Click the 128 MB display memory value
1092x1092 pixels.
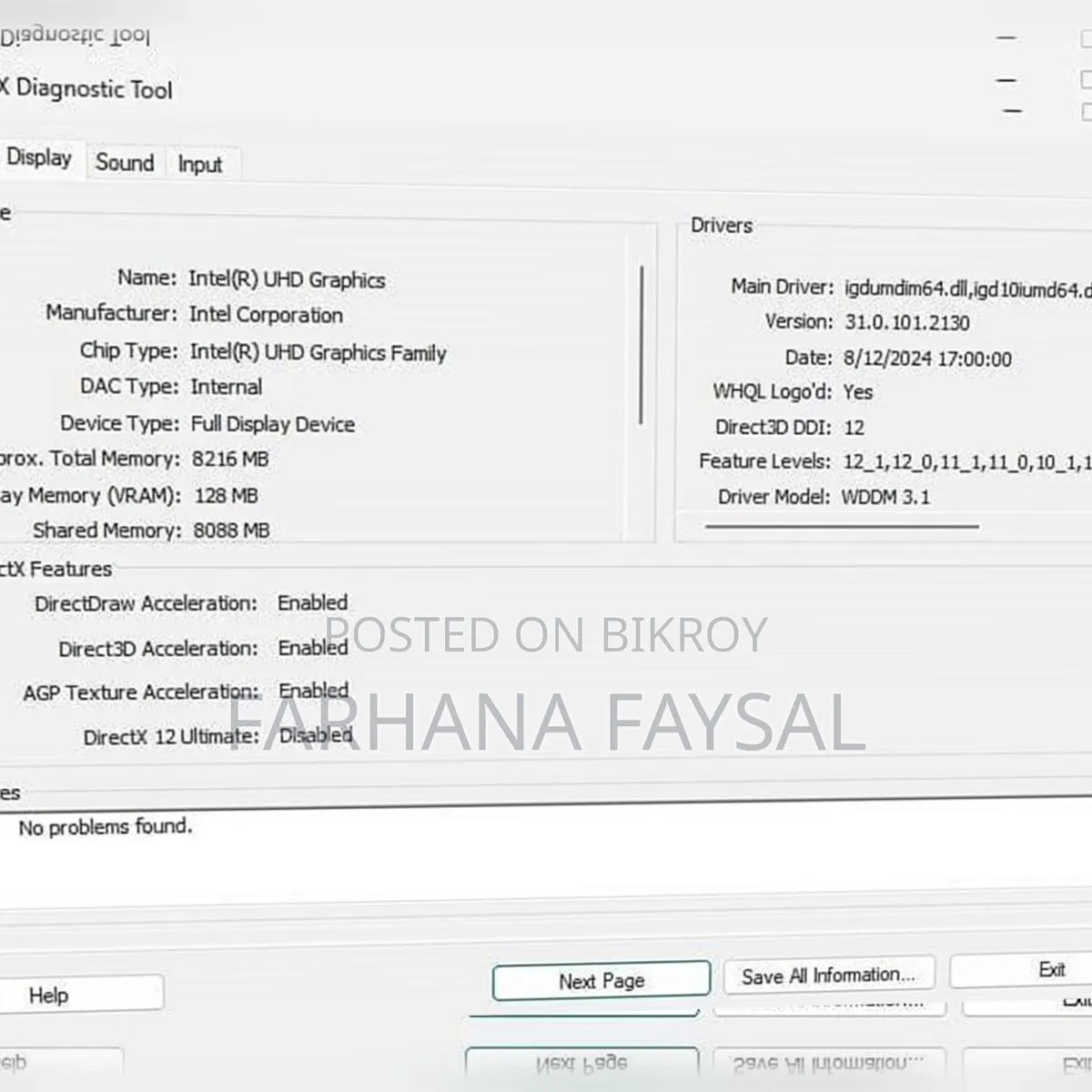pos(226,496)
